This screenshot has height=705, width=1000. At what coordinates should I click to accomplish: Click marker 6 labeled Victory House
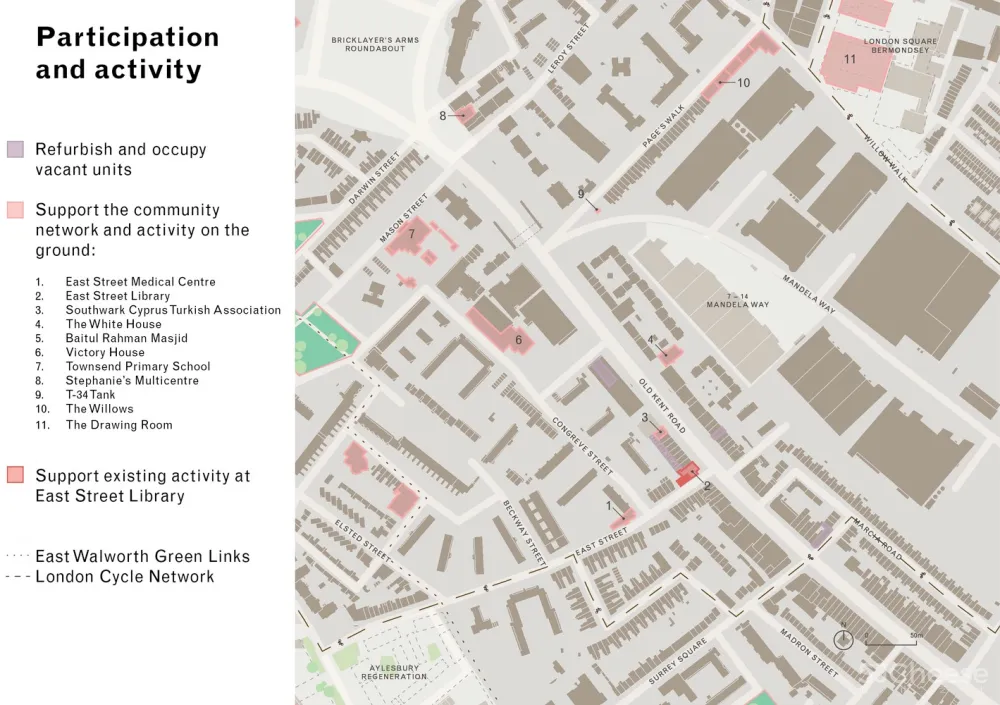pyautogui.click(x=518, y=340)
